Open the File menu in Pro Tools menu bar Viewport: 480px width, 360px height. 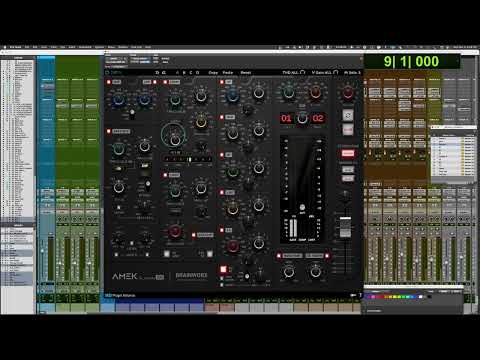point(27,47)
